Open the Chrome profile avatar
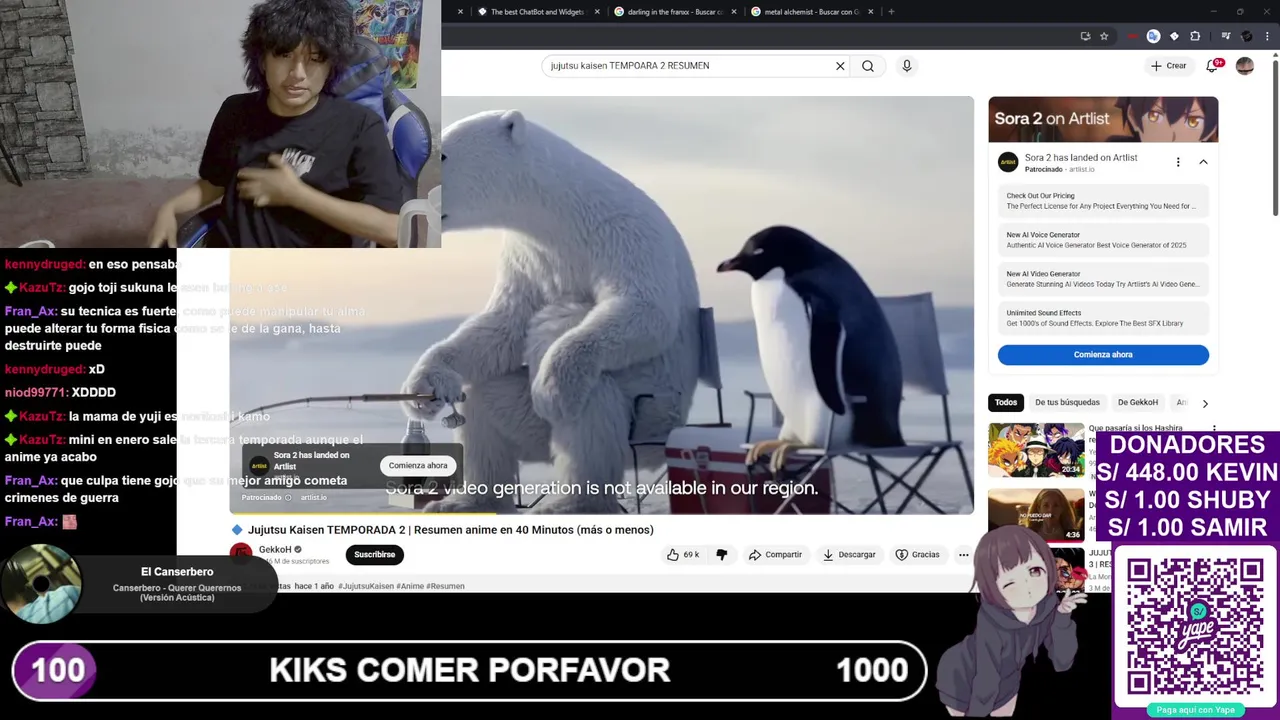The image size is (1280, 720). [1247, 36]
